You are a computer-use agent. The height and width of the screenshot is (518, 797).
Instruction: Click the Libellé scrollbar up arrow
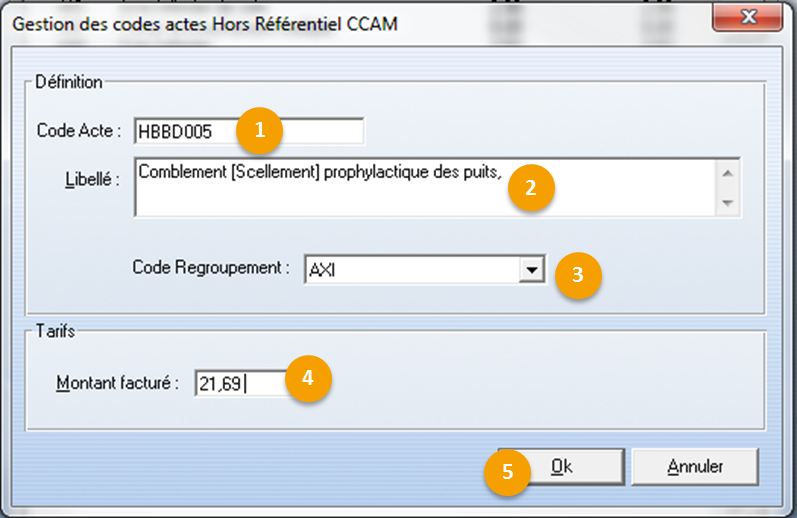[x=728, y=173]
